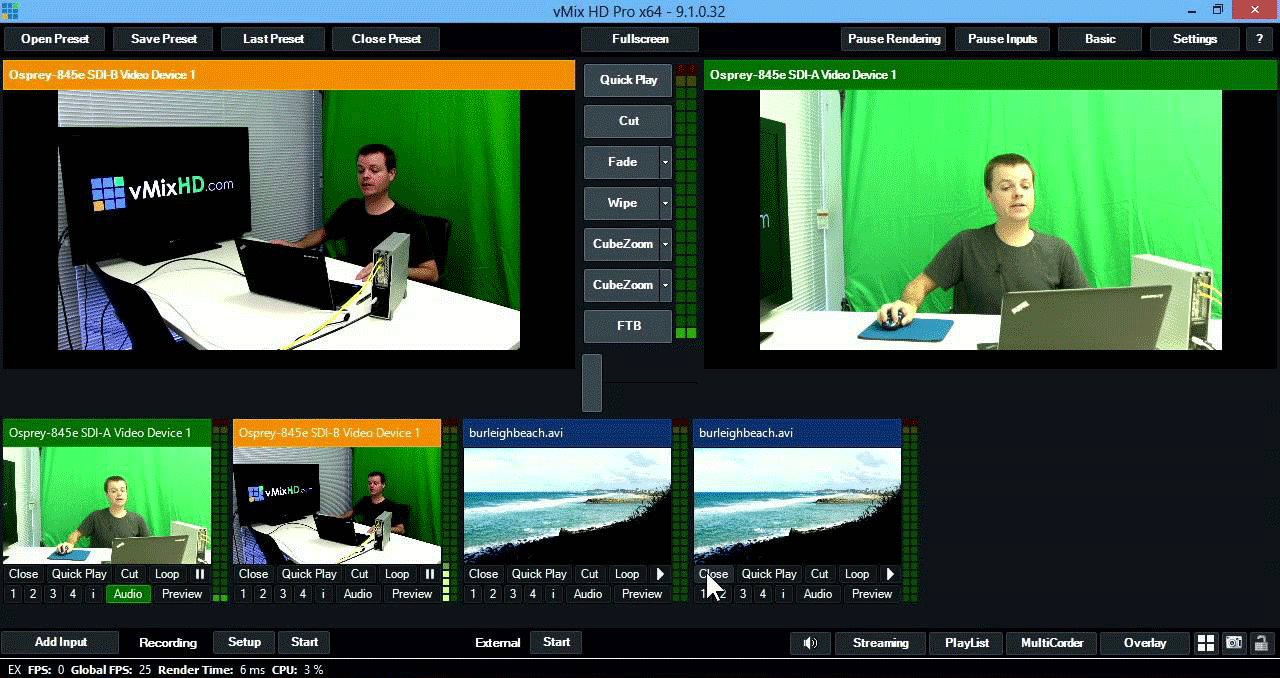1280x678 pixels.
Task: Open info 'i' on SDI-A input
Action: tap(93, 594)
